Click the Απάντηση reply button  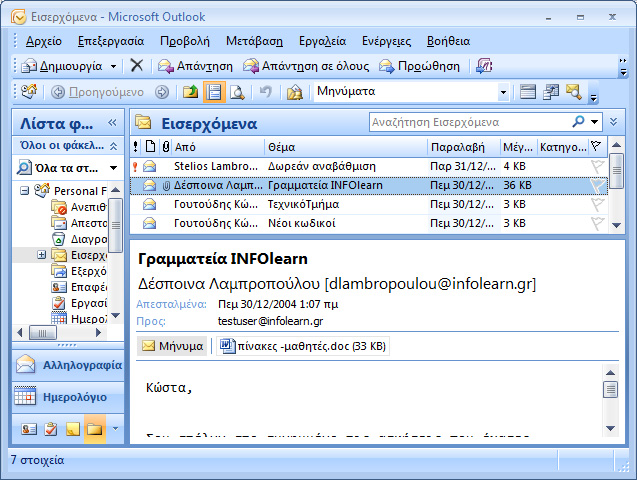pos(195,66)
